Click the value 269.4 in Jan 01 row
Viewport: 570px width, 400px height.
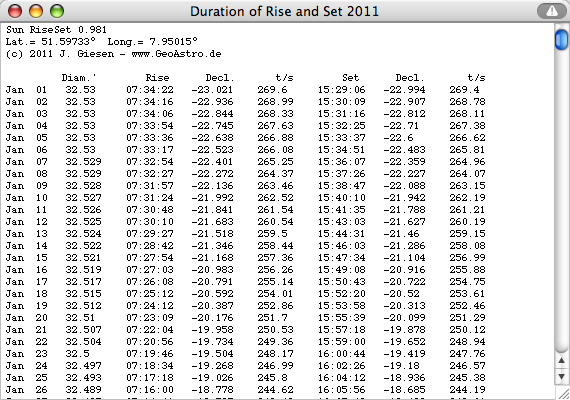coord(464,90)
